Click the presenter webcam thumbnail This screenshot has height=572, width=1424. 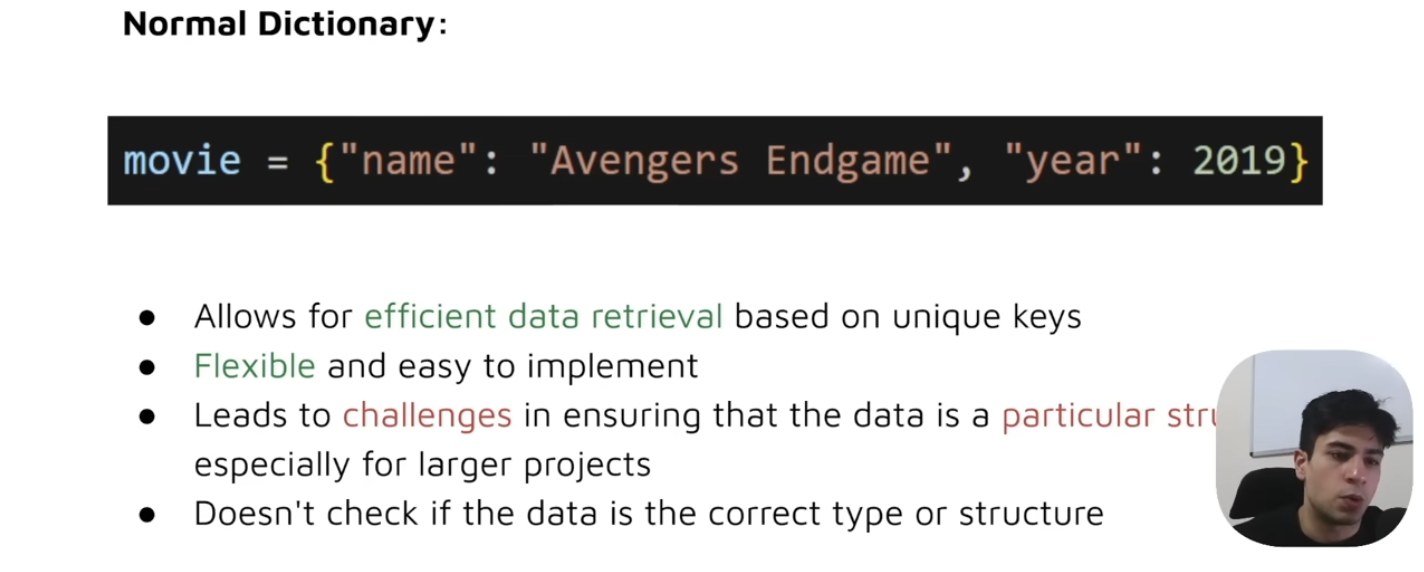pyautogui.click(x=1313, y=447)
